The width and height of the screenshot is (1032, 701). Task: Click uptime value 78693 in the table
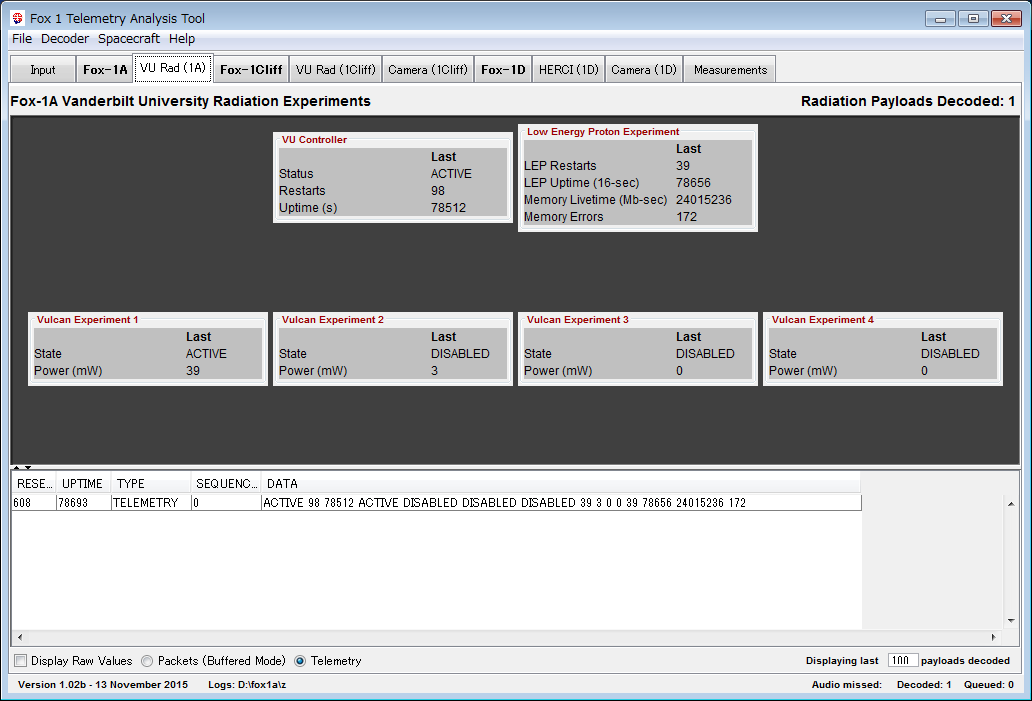[x=83, y=503]
